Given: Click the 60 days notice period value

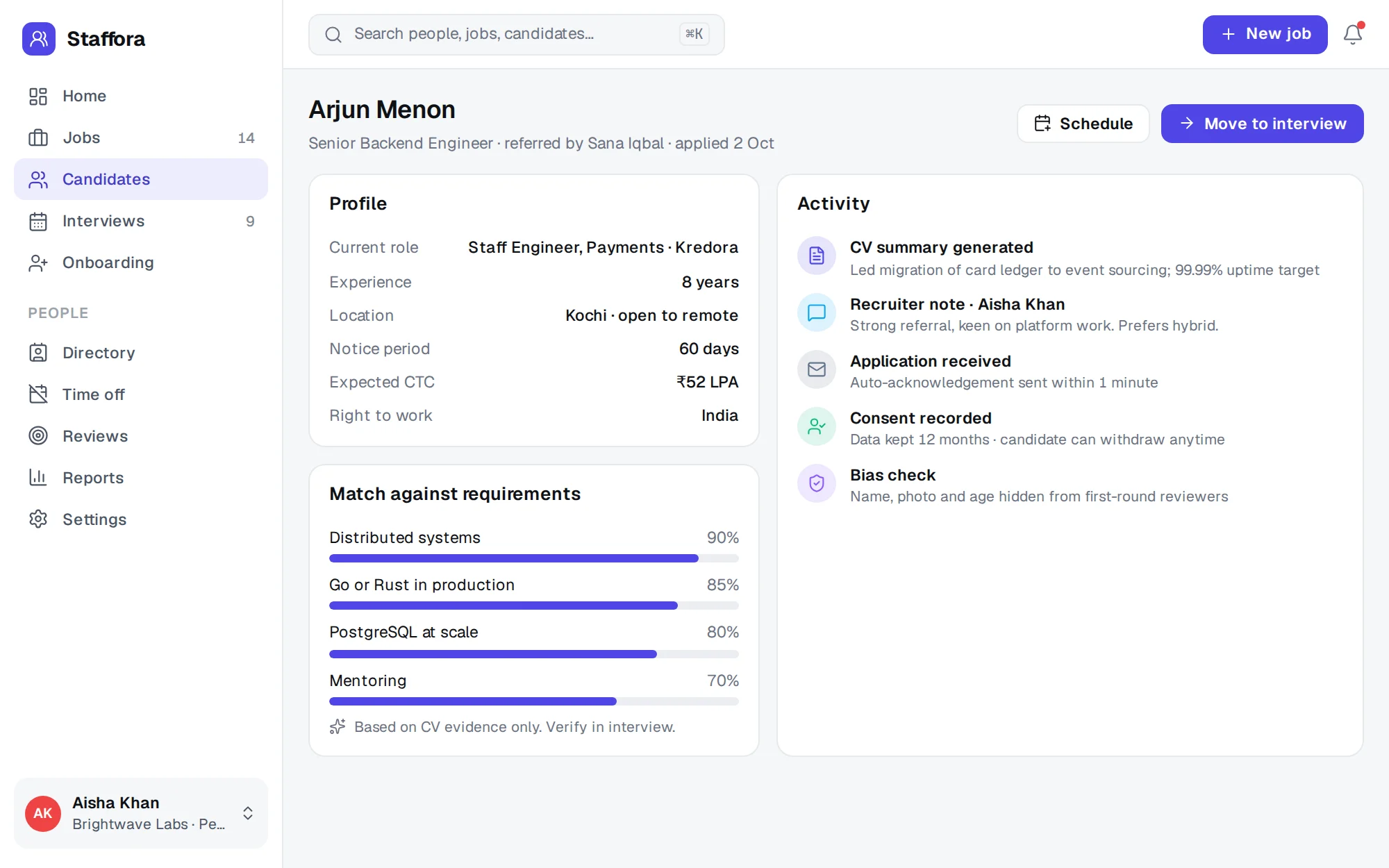Looking at the screenshot, I should tap(709, 349).
